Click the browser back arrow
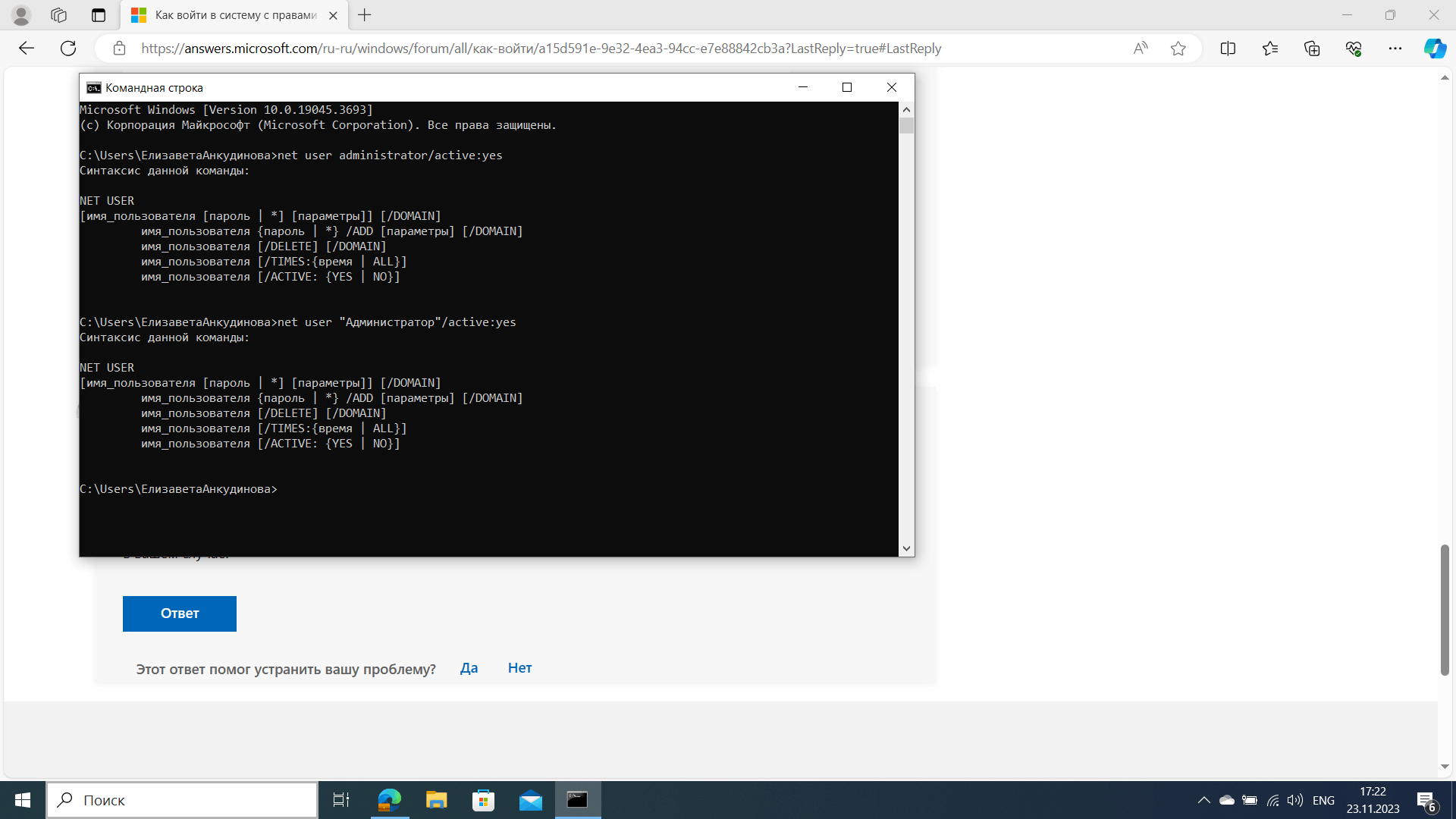Viewport: 1456px width, 819px height. (x=27, y=49)
